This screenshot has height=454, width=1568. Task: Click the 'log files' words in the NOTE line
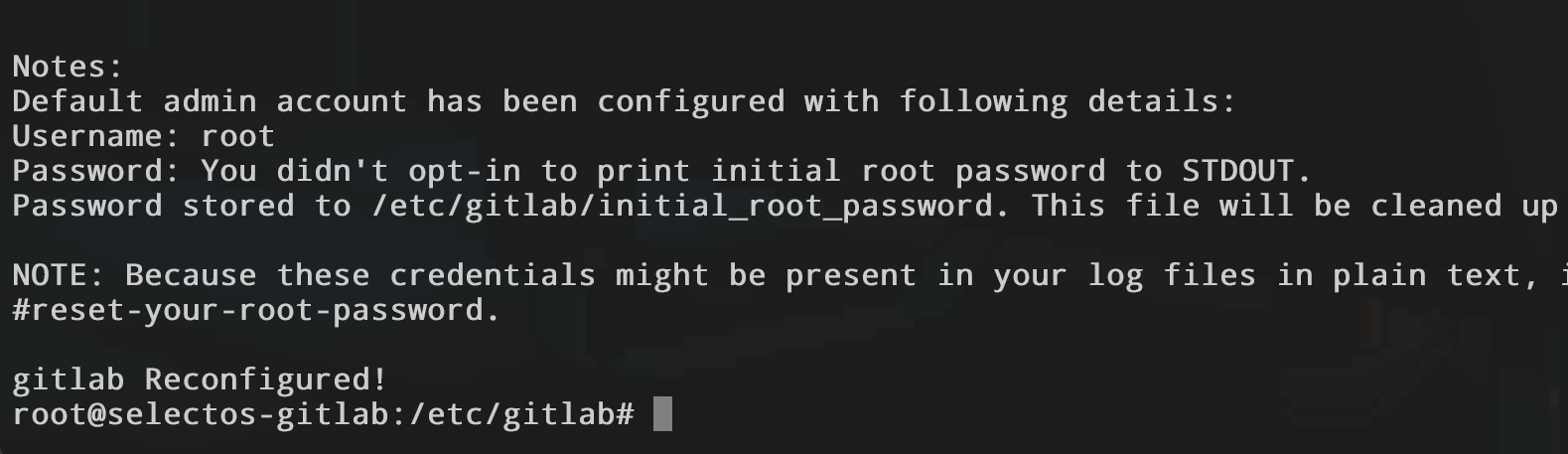coord(1152,275)
